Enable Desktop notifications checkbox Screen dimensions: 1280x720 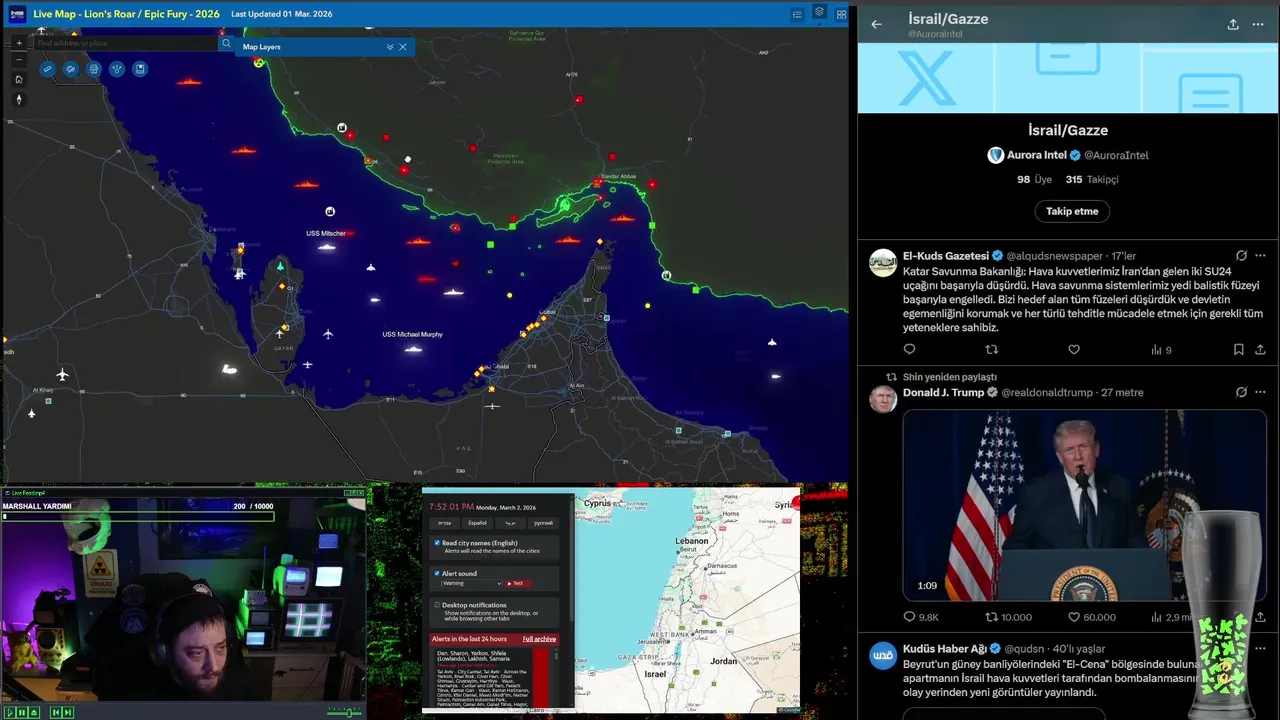(437, 605)
